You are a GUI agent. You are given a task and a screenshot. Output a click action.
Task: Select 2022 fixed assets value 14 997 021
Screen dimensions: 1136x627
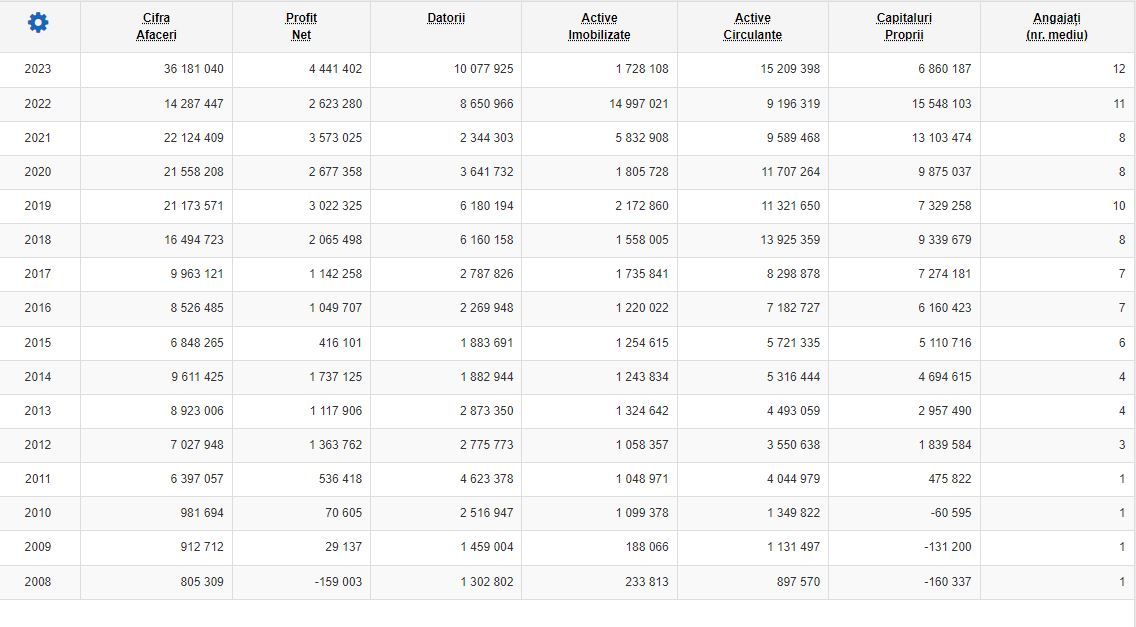tap(638, 104)
